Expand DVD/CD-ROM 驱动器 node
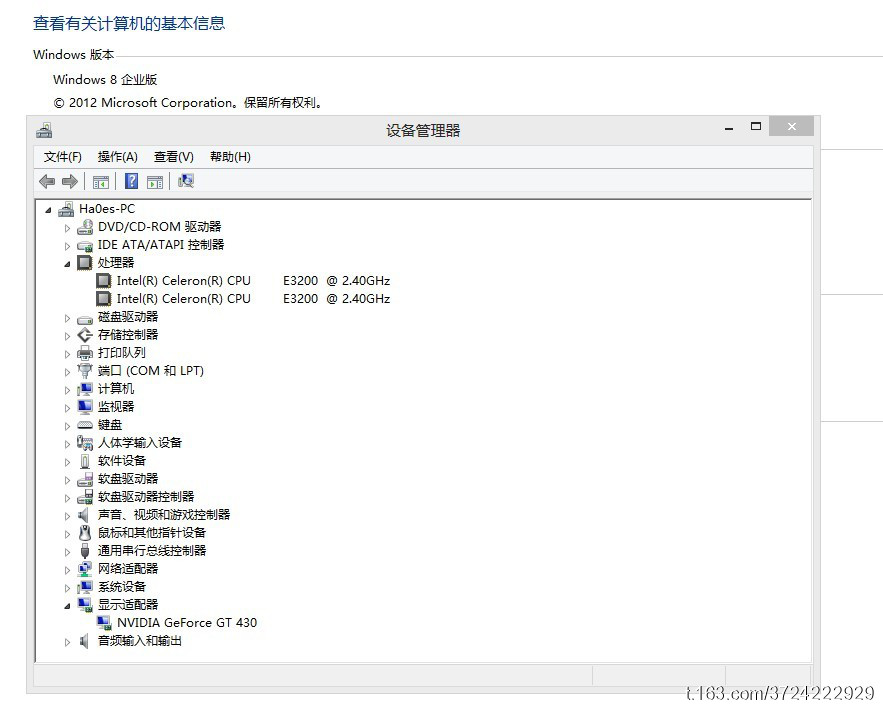This screenshot has width=883, height=710. [67, 228]
